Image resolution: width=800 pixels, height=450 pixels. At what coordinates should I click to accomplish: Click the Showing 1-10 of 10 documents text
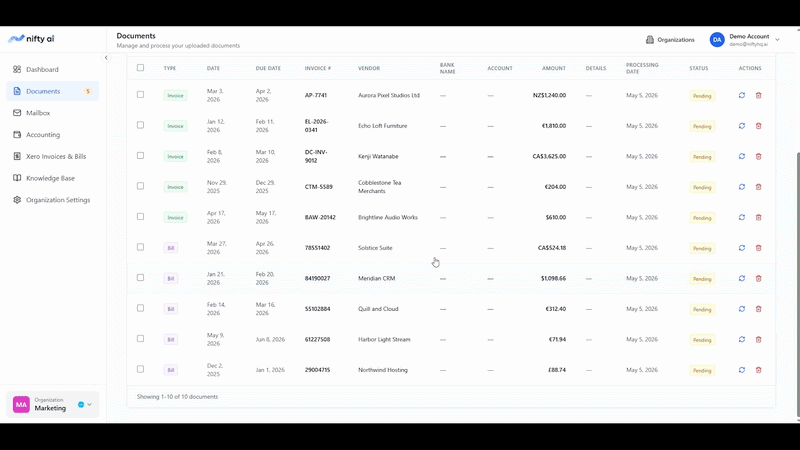coord(177,396)
